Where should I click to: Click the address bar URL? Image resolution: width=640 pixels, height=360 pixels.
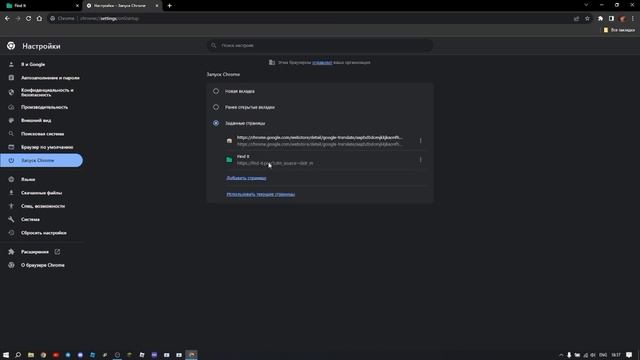[x=109, y=18]
